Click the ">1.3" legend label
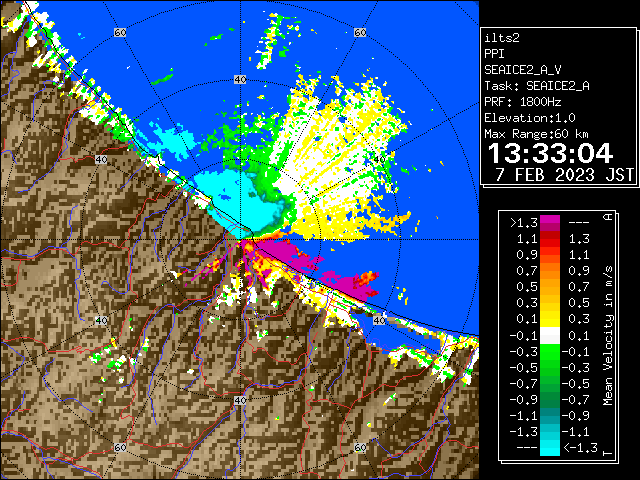 point(524,223)
